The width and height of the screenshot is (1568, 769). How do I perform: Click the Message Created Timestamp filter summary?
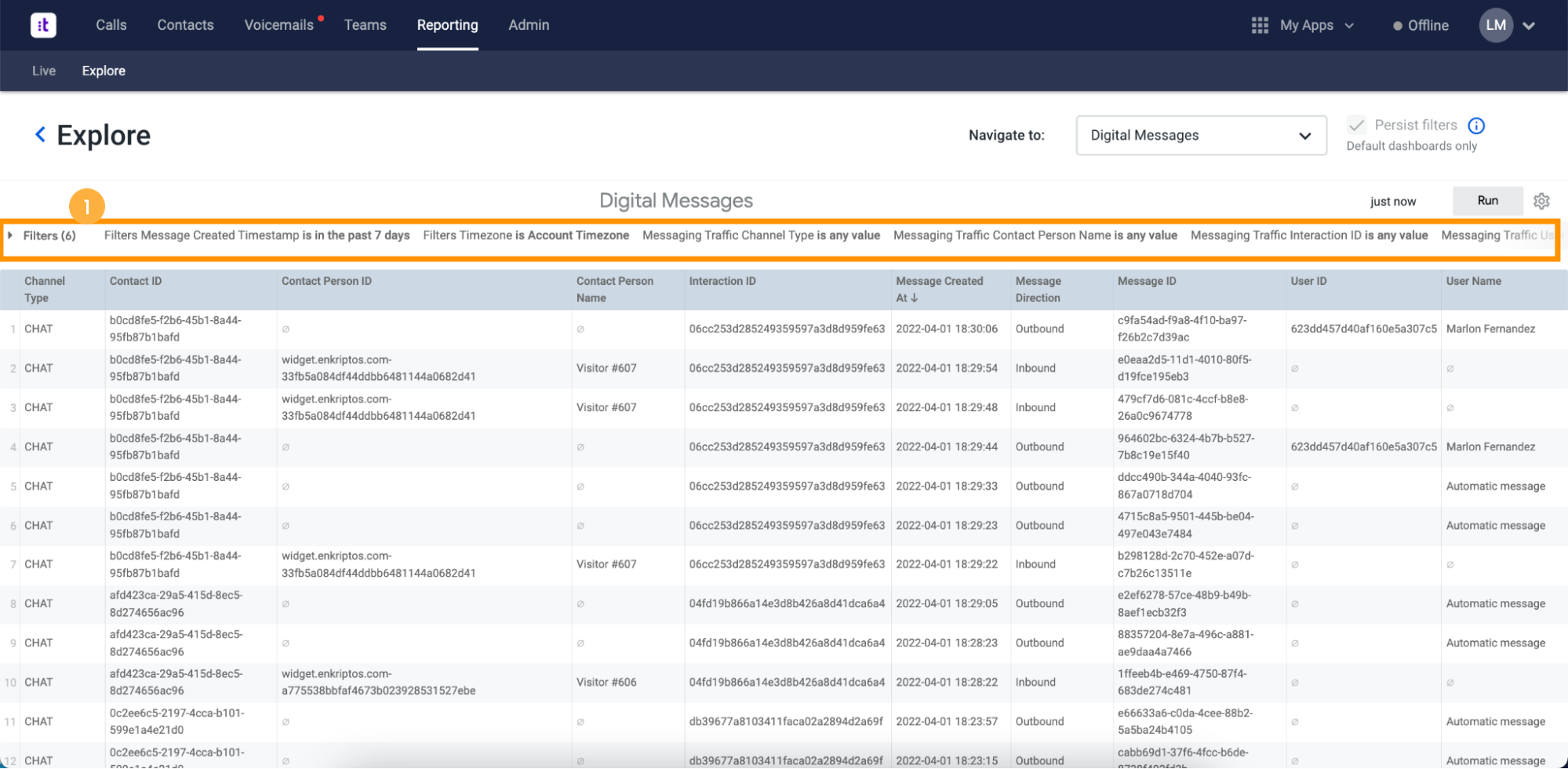[x=256, y=235]
